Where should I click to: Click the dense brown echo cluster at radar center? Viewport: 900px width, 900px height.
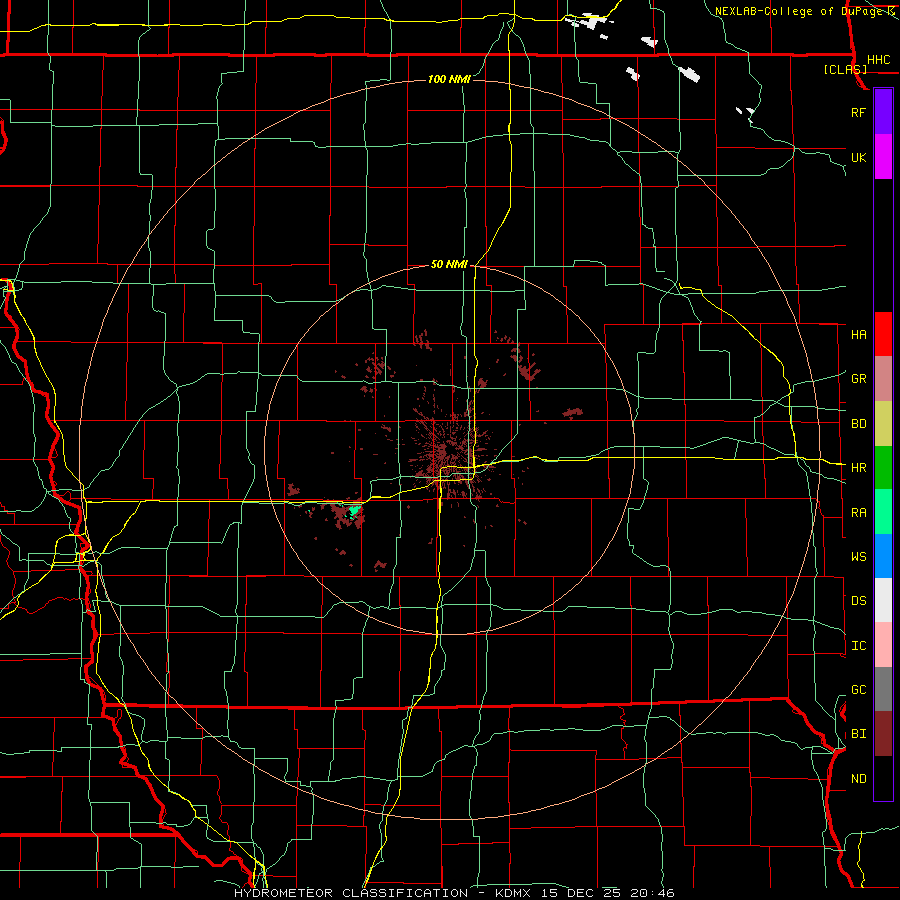coord(451,453)
